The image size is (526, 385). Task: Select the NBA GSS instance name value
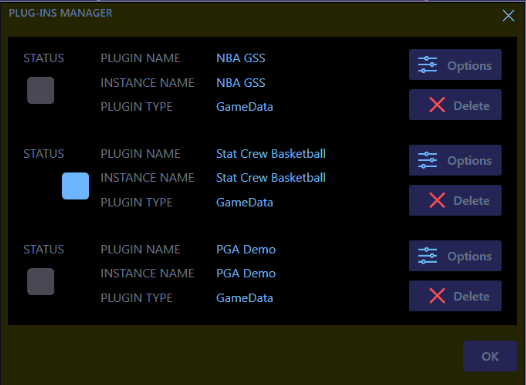tap(241, 83)
